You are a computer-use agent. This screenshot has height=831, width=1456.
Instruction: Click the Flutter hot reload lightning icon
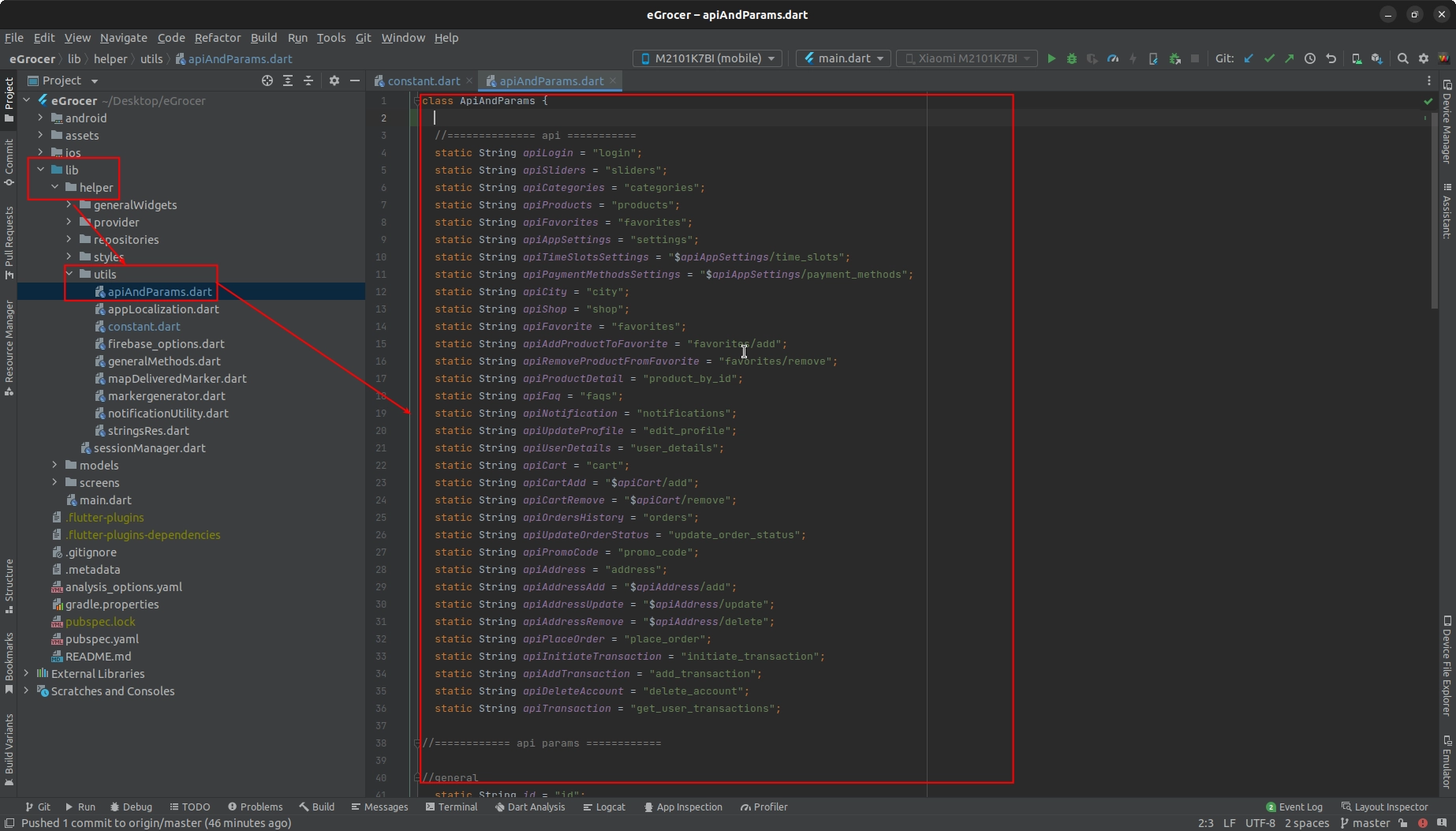point(1133,58)
